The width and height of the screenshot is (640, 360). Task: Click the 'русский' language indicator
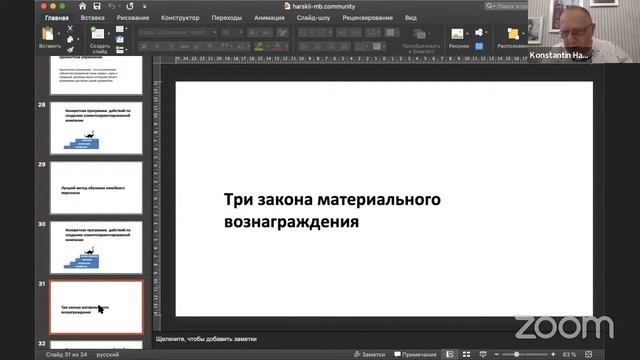108,354
